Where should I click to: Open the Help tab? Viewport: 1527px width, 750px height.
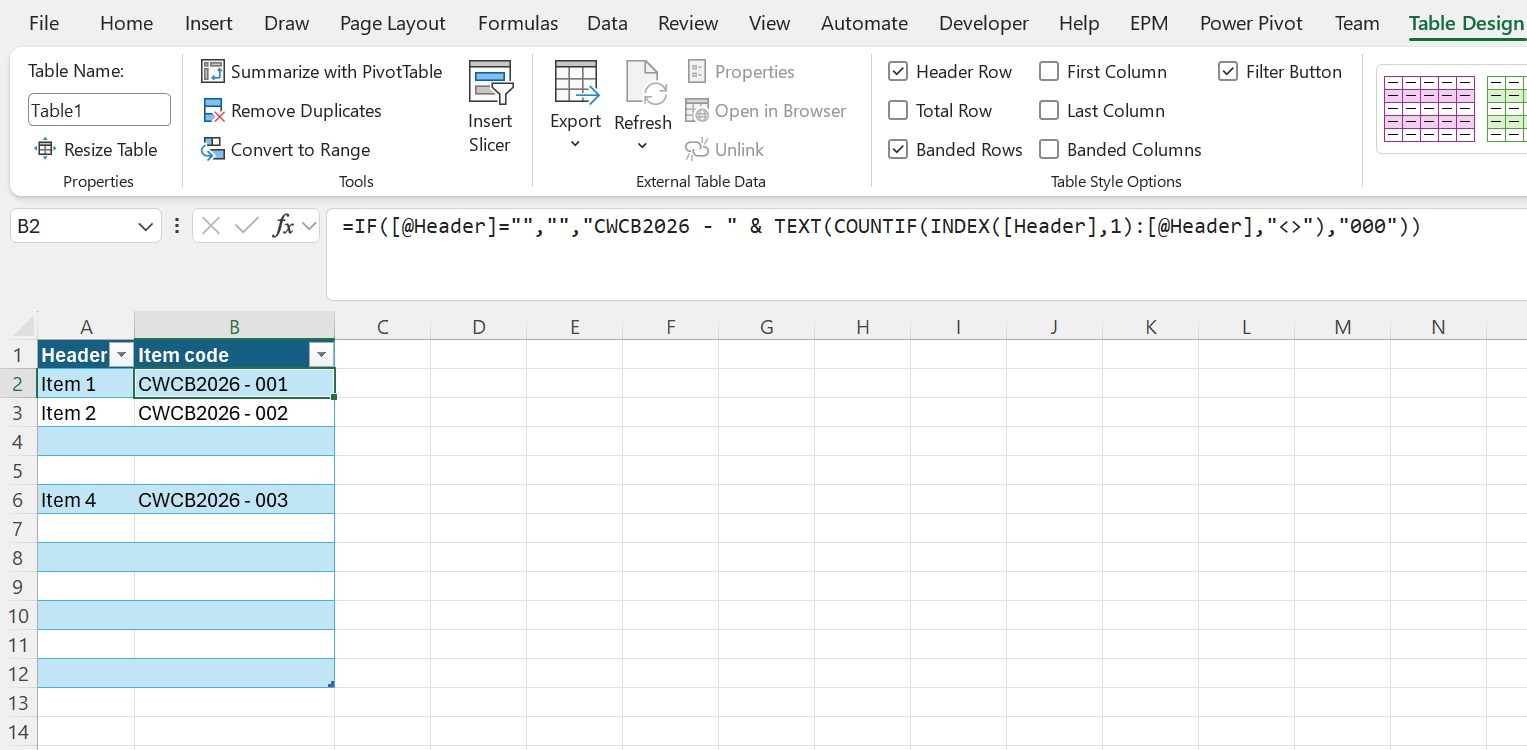pyautogui.click(x=1079, y=23)
